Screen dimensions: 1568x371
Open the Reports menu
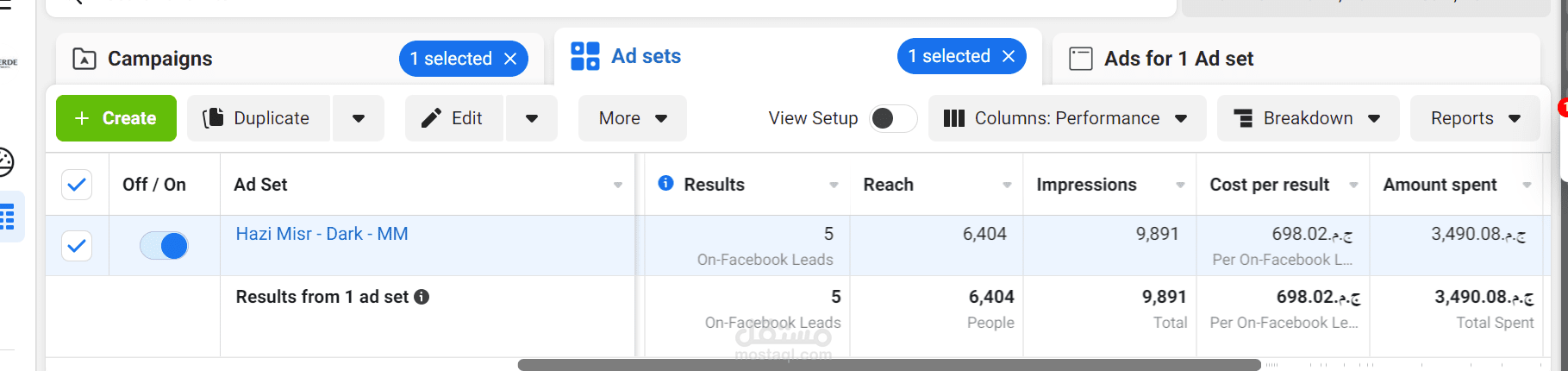click(x=1475, y=118)
